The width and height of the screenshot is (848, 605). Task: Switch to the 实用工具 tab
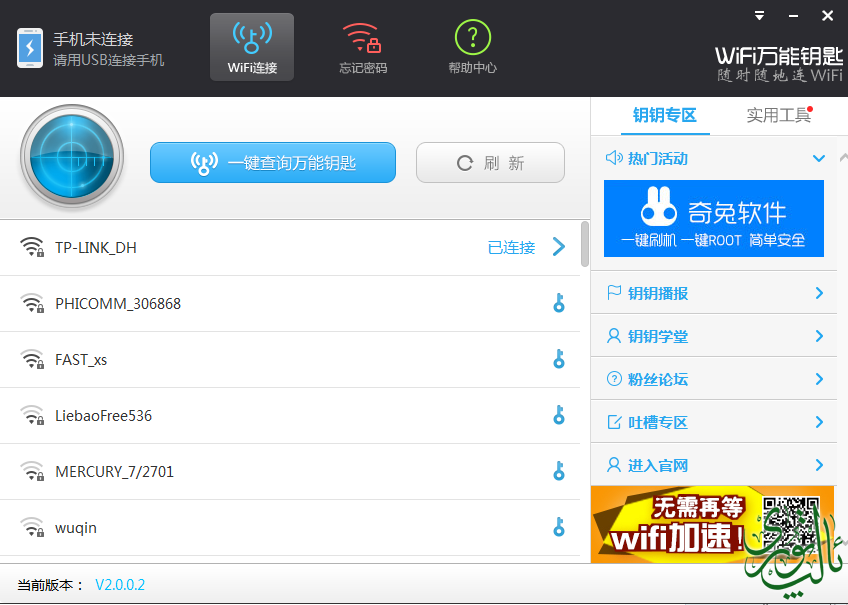click(778, 115)
